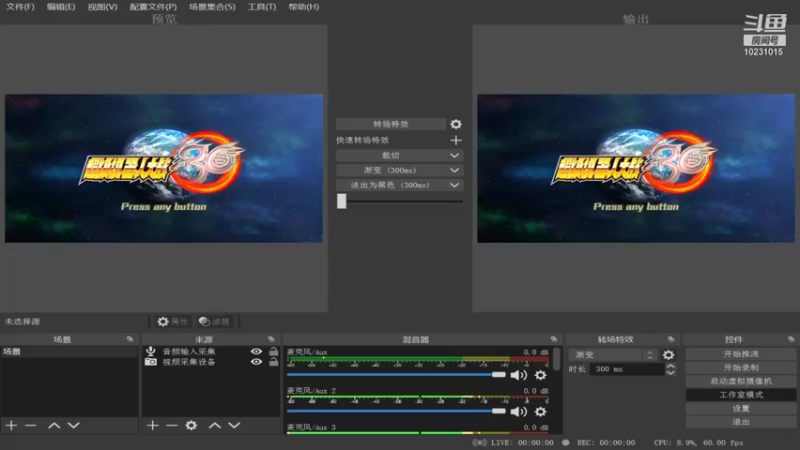The height and width of the screenshot is (450, 800).
Task: Open 属性 properties gear button
Action: tap(172, 321)
